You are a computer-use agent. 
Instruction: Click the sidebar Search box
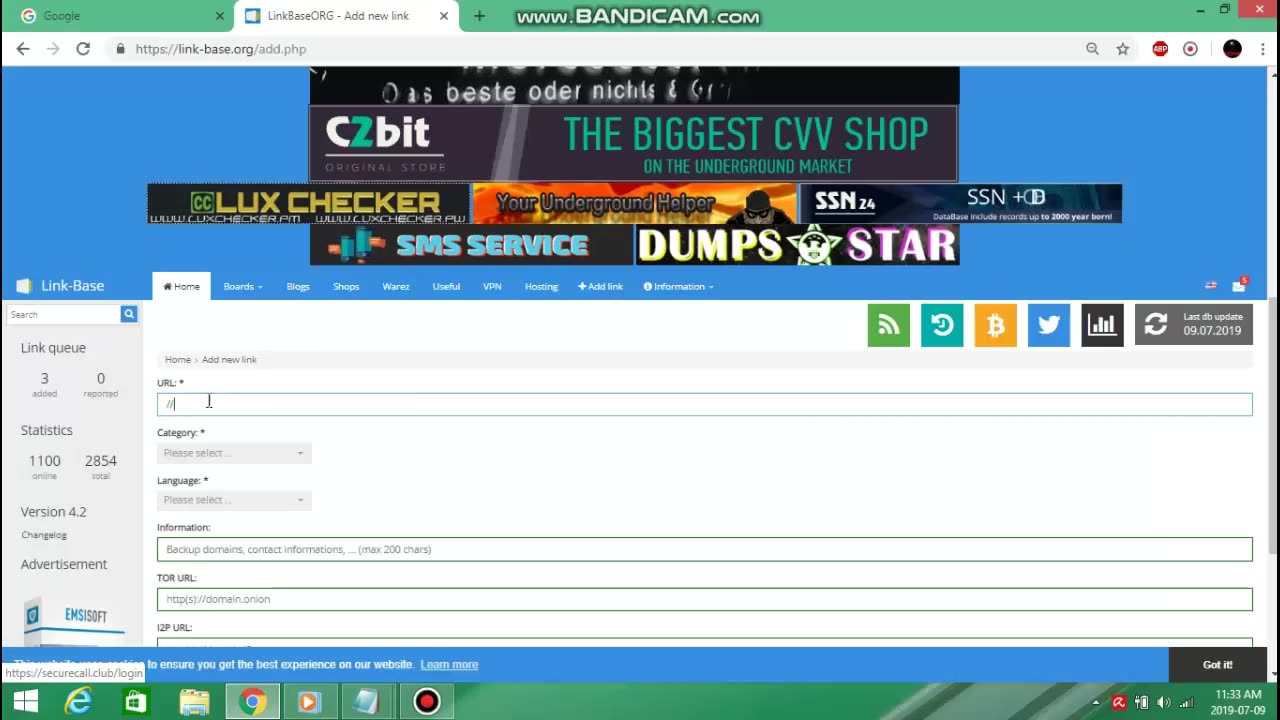(64, 314)
